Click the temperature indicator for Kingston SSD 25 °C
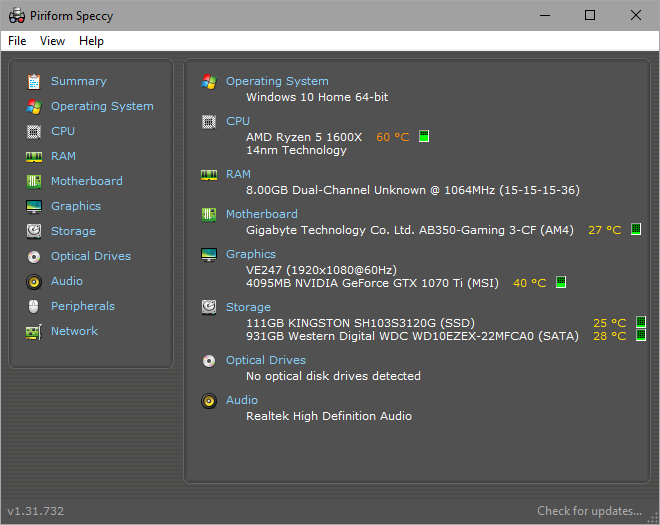Screen dimensions: 660x525 pos(641,322)
